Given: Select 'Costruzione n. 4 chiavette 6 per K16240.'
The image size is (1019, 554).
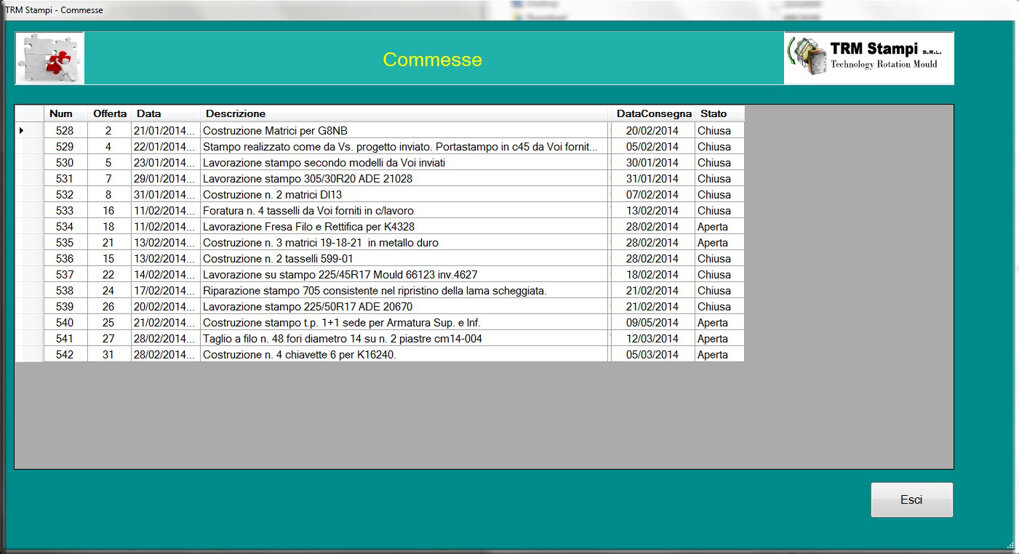Looking at the screenshot, I should click(406, 354).
